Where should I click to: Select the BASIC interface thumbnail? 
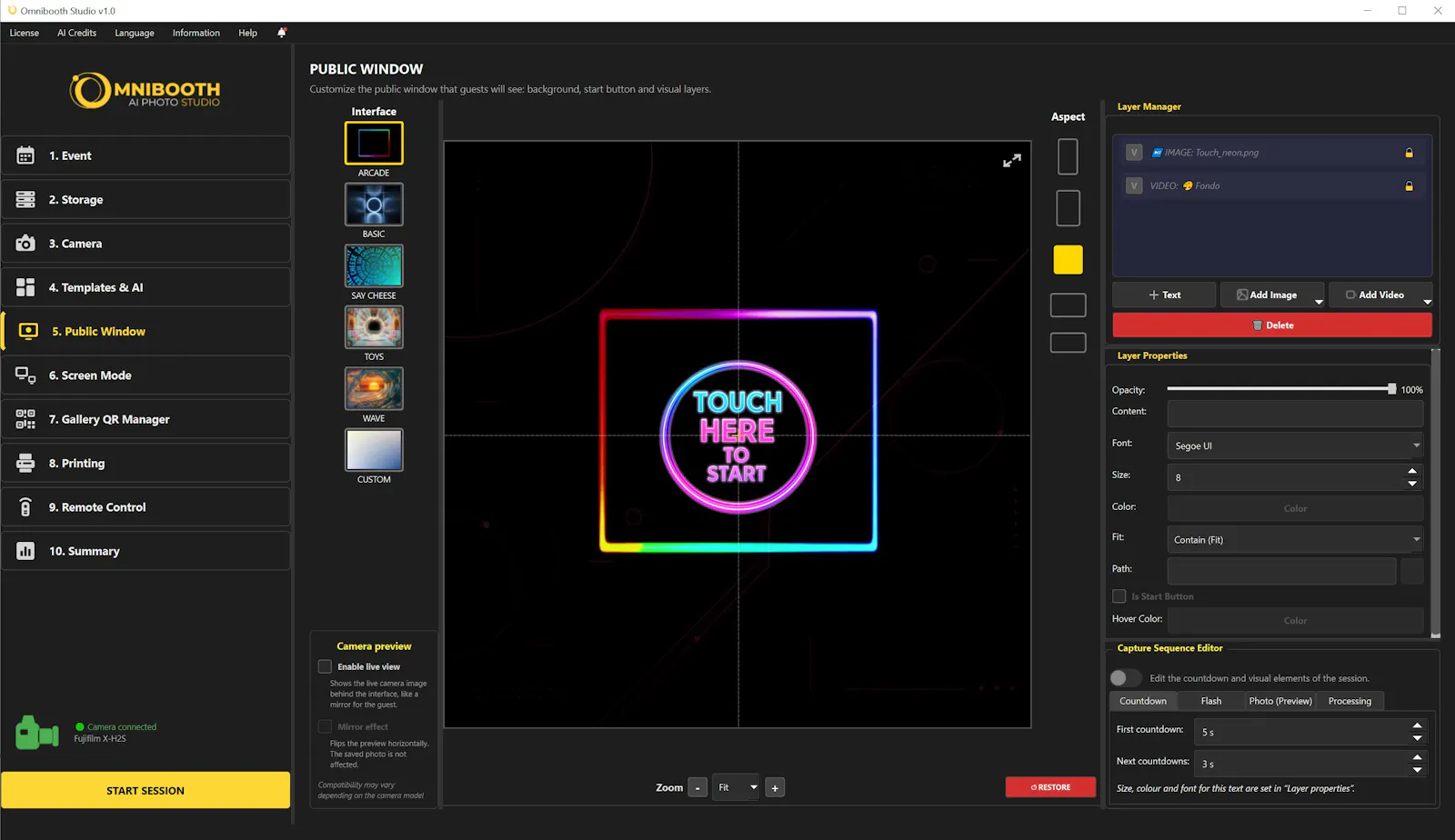click(x=374, y=205)
